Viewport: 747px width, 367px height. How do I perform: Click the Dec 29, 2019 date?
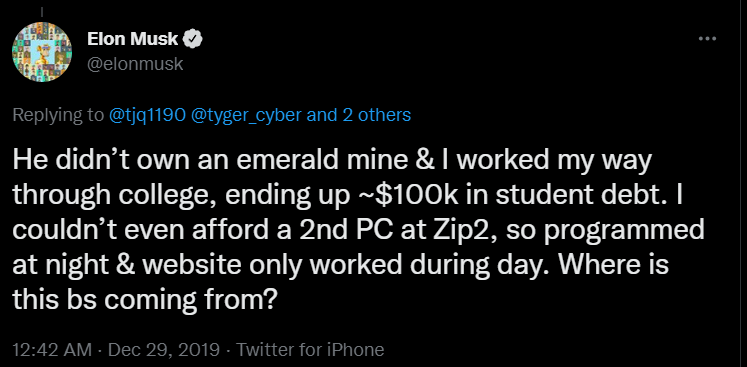coord(164,350)
